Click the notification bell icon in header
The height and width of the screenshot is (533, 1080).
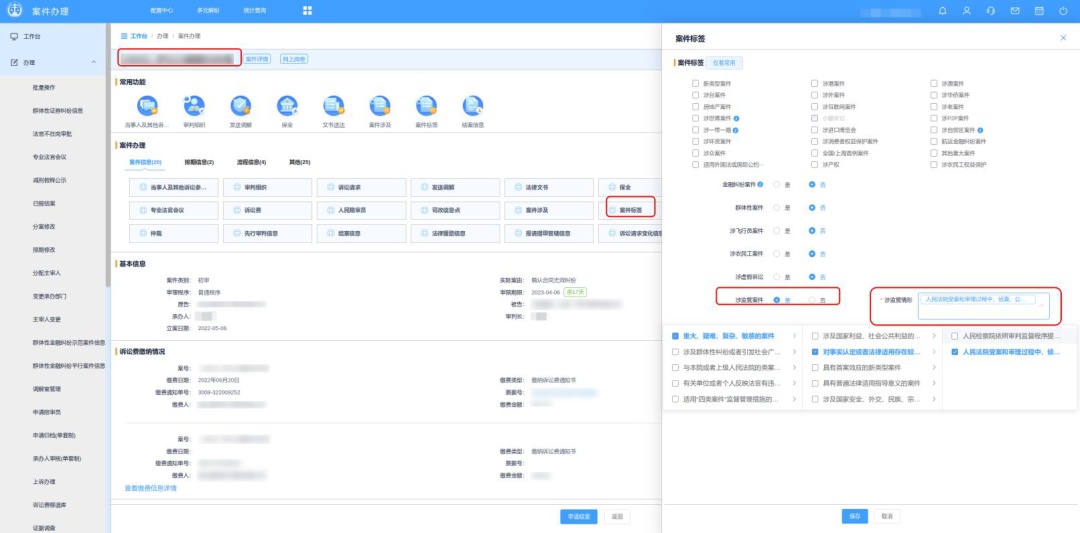942,11
